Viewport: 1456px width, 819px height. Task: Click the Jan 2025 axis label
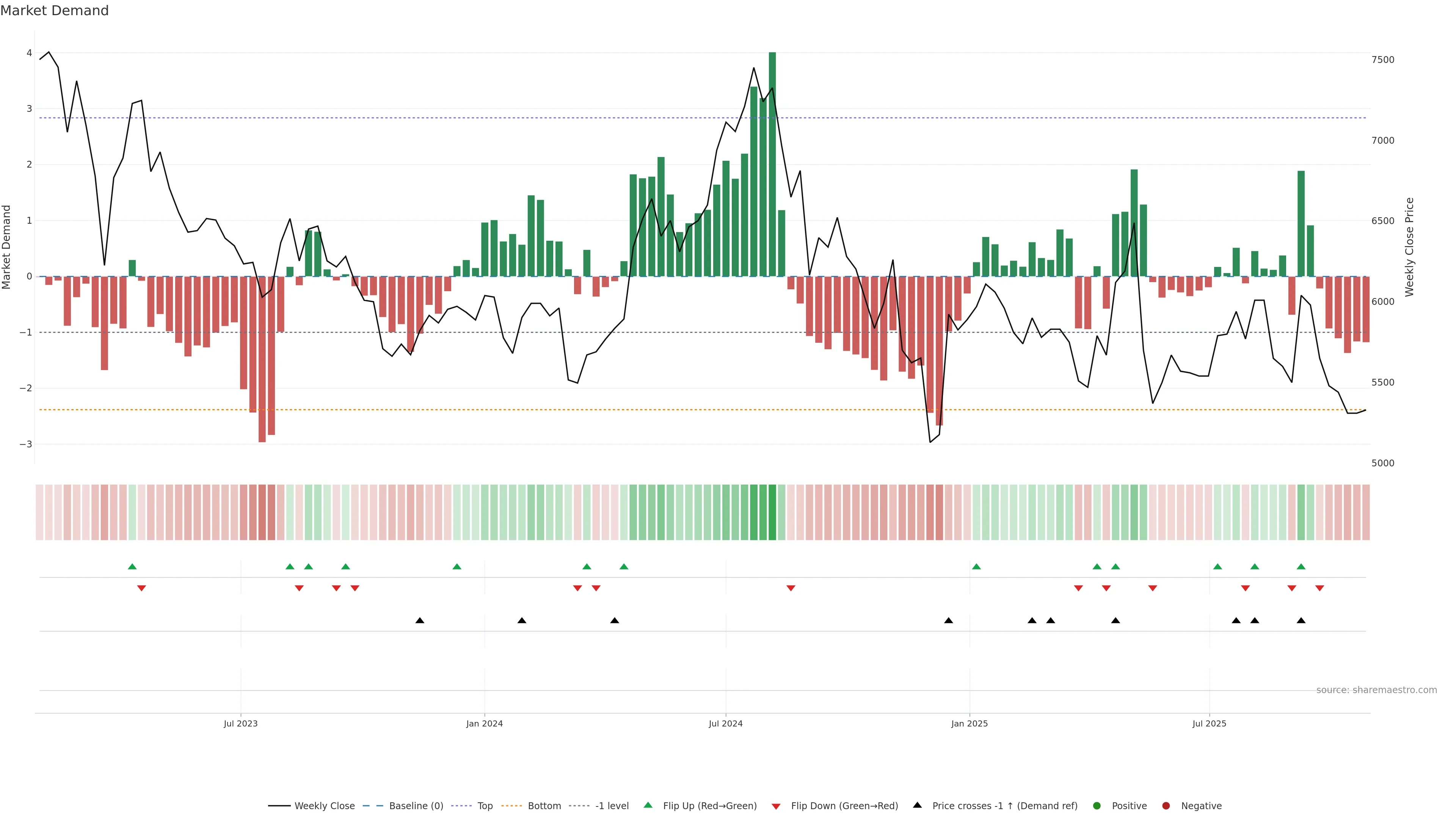click(x=970, y=723)
